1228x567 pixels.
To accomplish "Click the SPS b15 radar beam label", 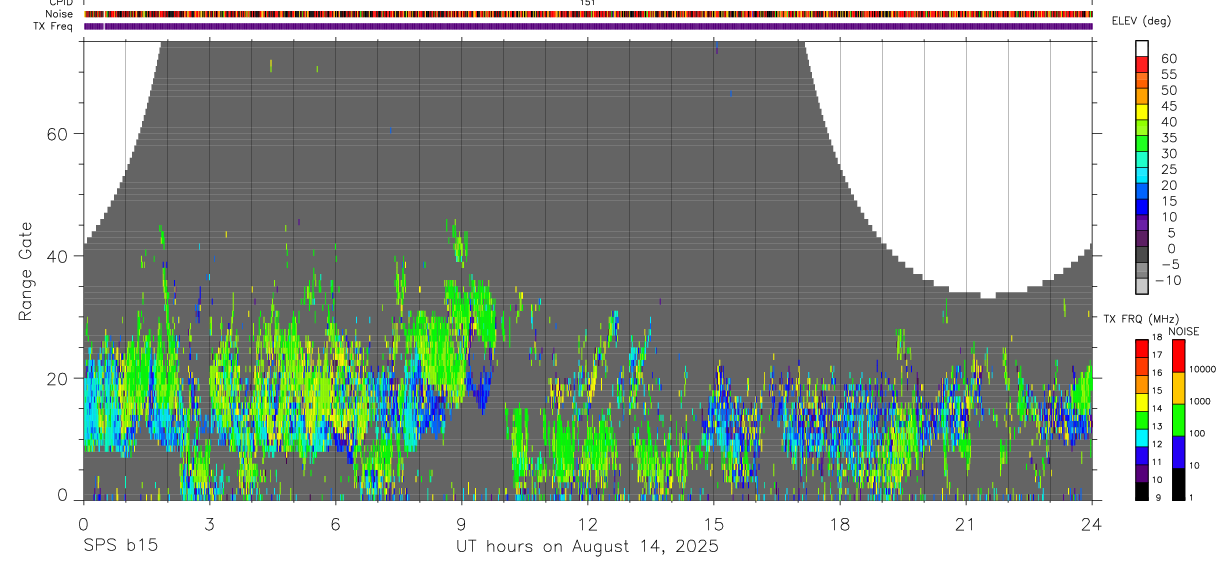I will tap(120, 546).
